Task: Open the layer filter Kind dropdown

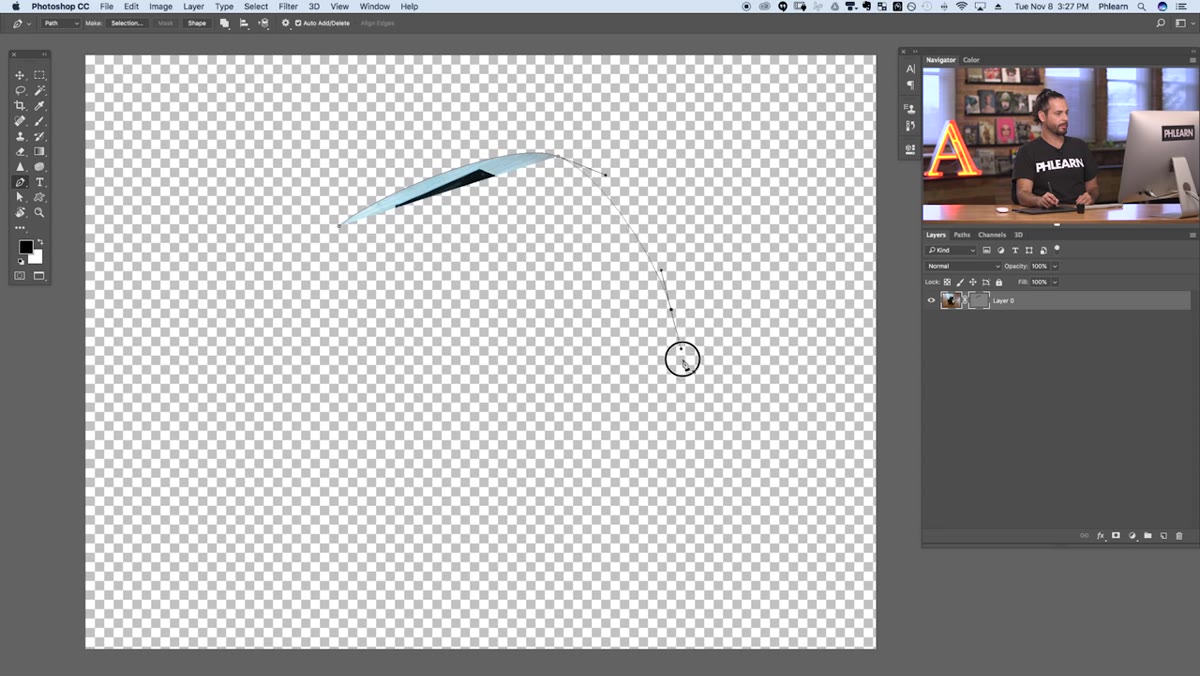Action: (951, 250)
